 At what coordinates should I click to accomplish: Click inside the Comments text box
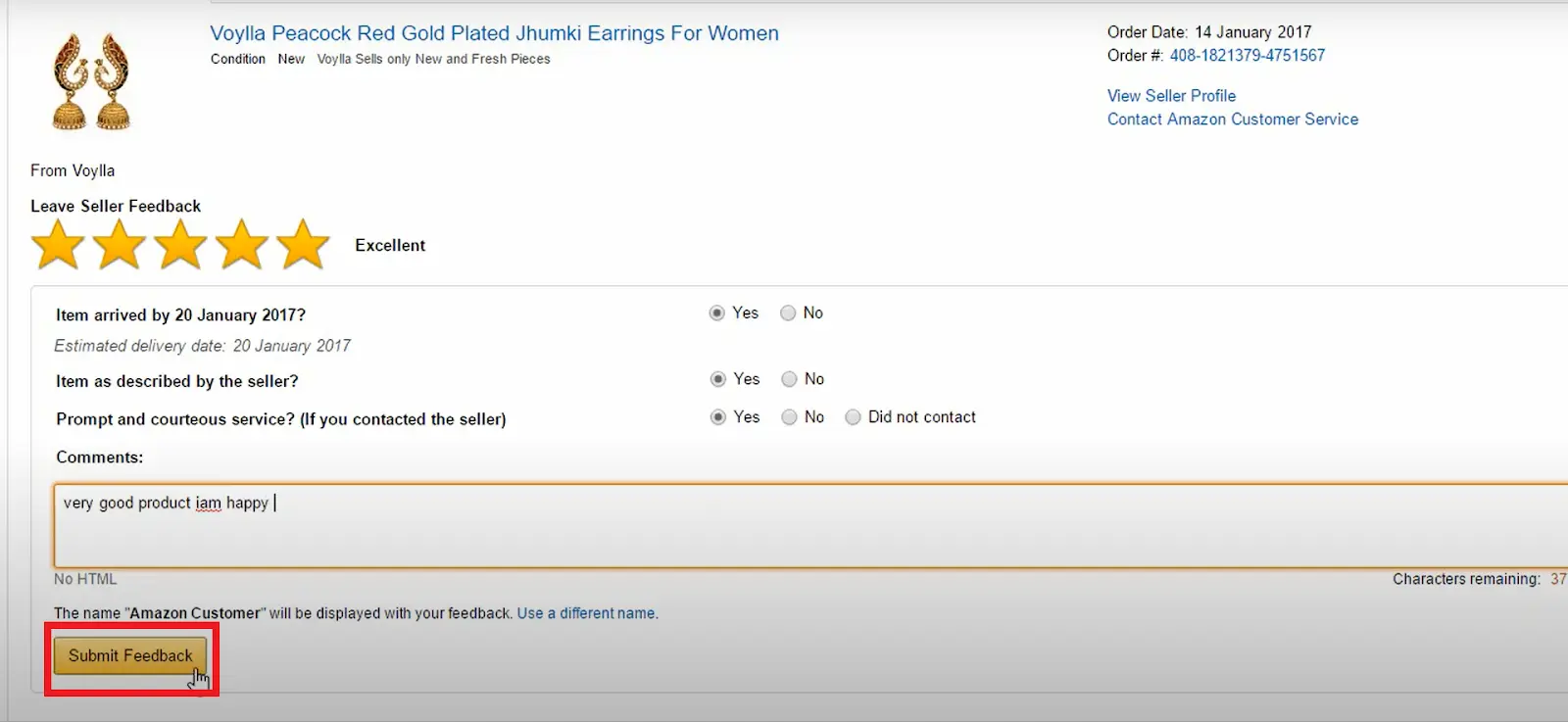coord(811,525)
